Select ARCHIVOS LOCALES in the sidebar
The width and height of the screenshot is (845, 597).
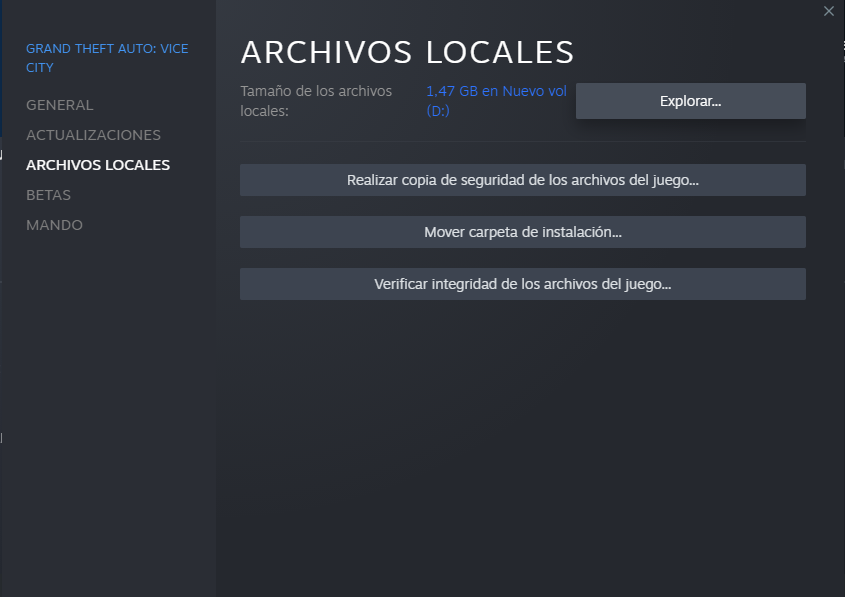(x=98, y=165)
